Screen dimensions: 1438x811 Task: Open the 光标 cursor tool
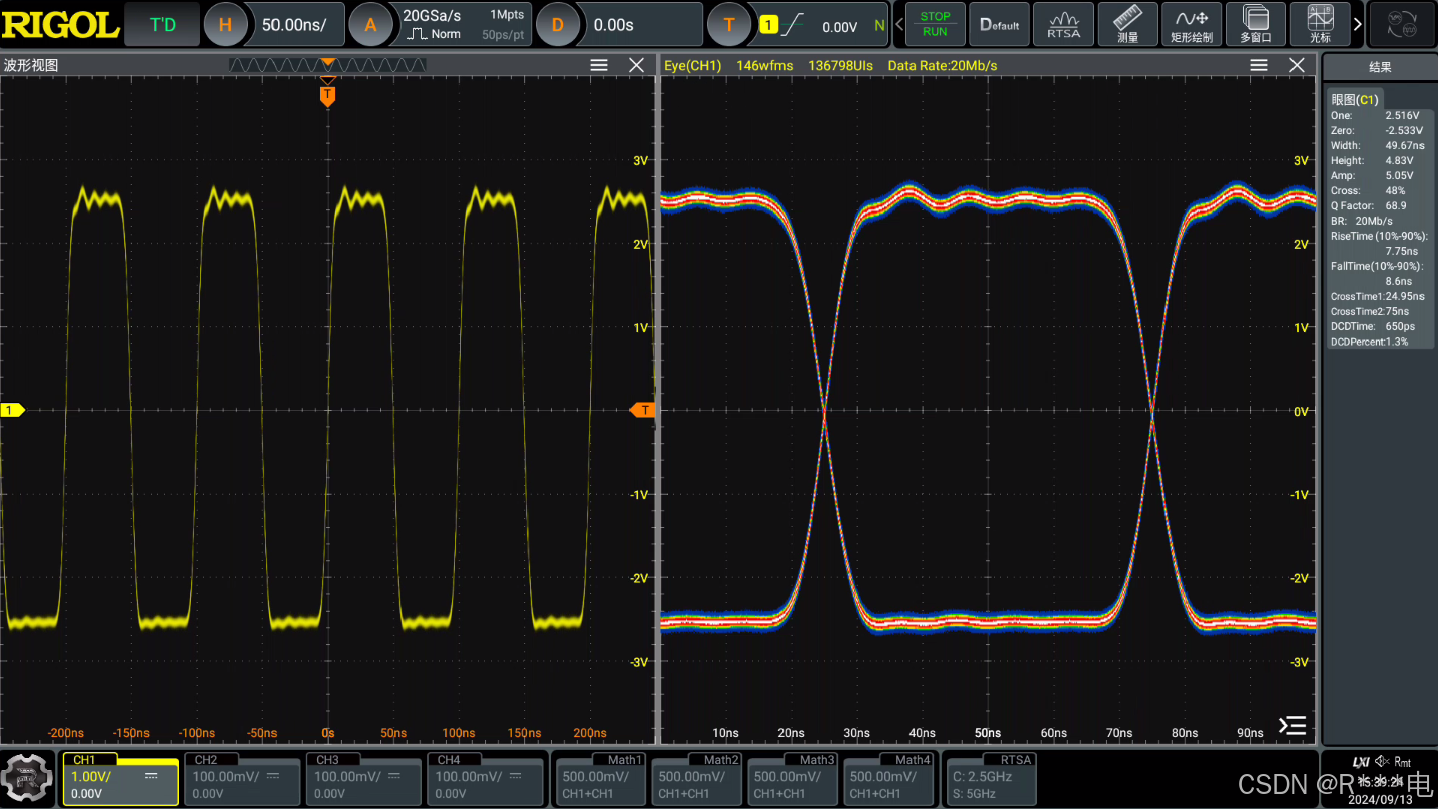1320,24
